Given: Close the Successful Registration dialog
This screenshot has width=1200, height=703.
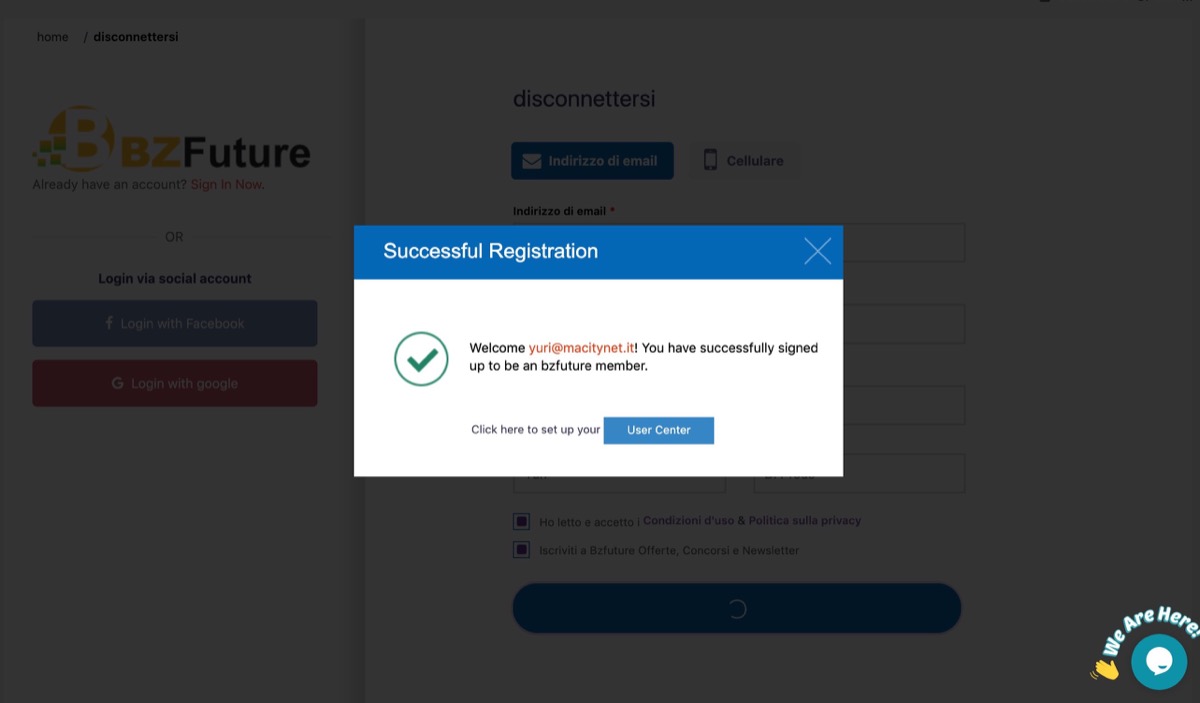Looking at the screenshot, I should (817, 251).
